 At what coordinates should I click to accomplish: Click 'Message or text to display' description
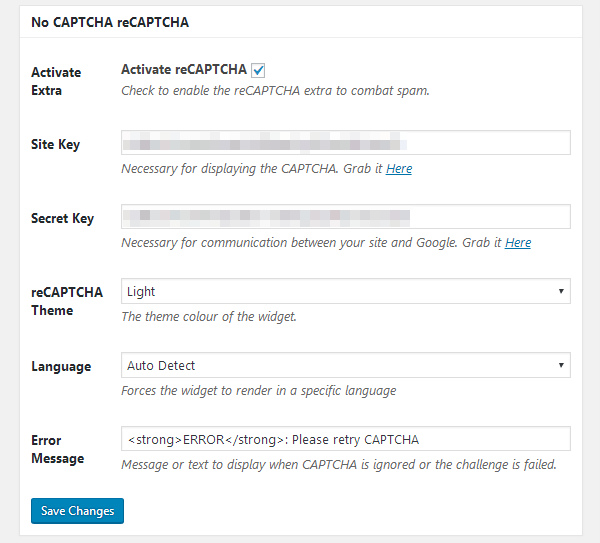point(339,465)
